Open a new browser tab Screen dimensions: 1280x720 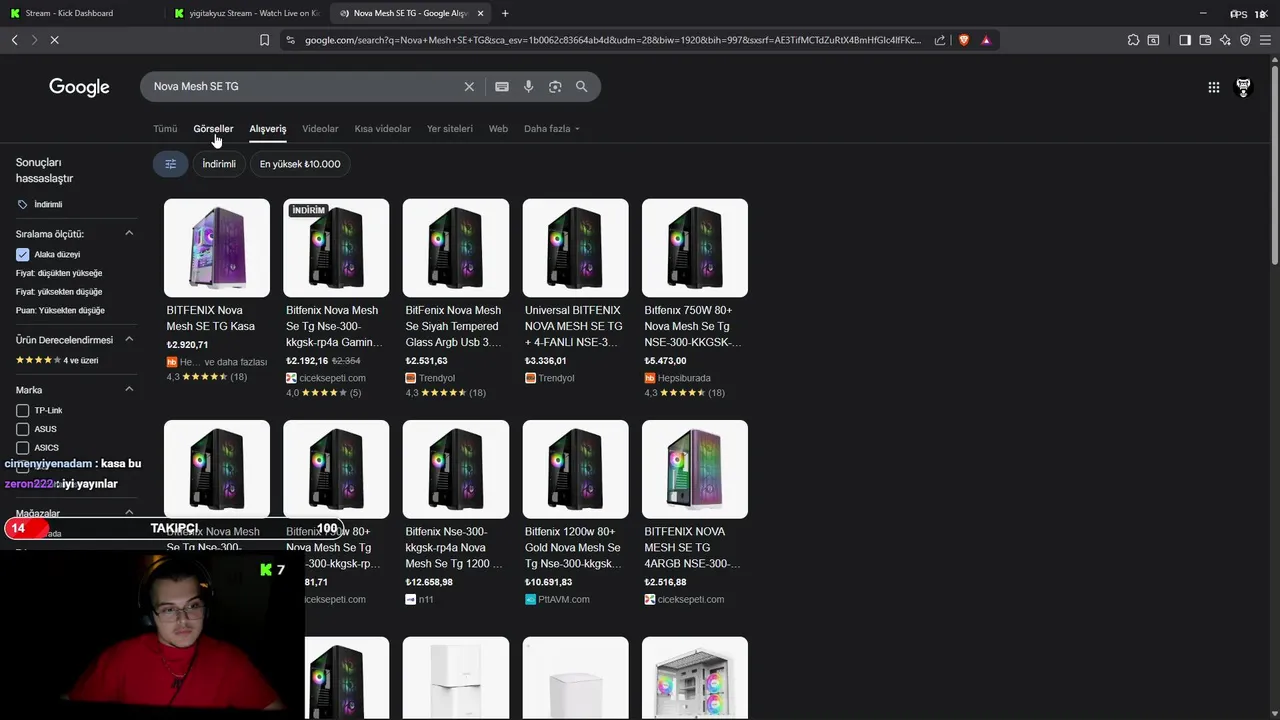[505, 13]
